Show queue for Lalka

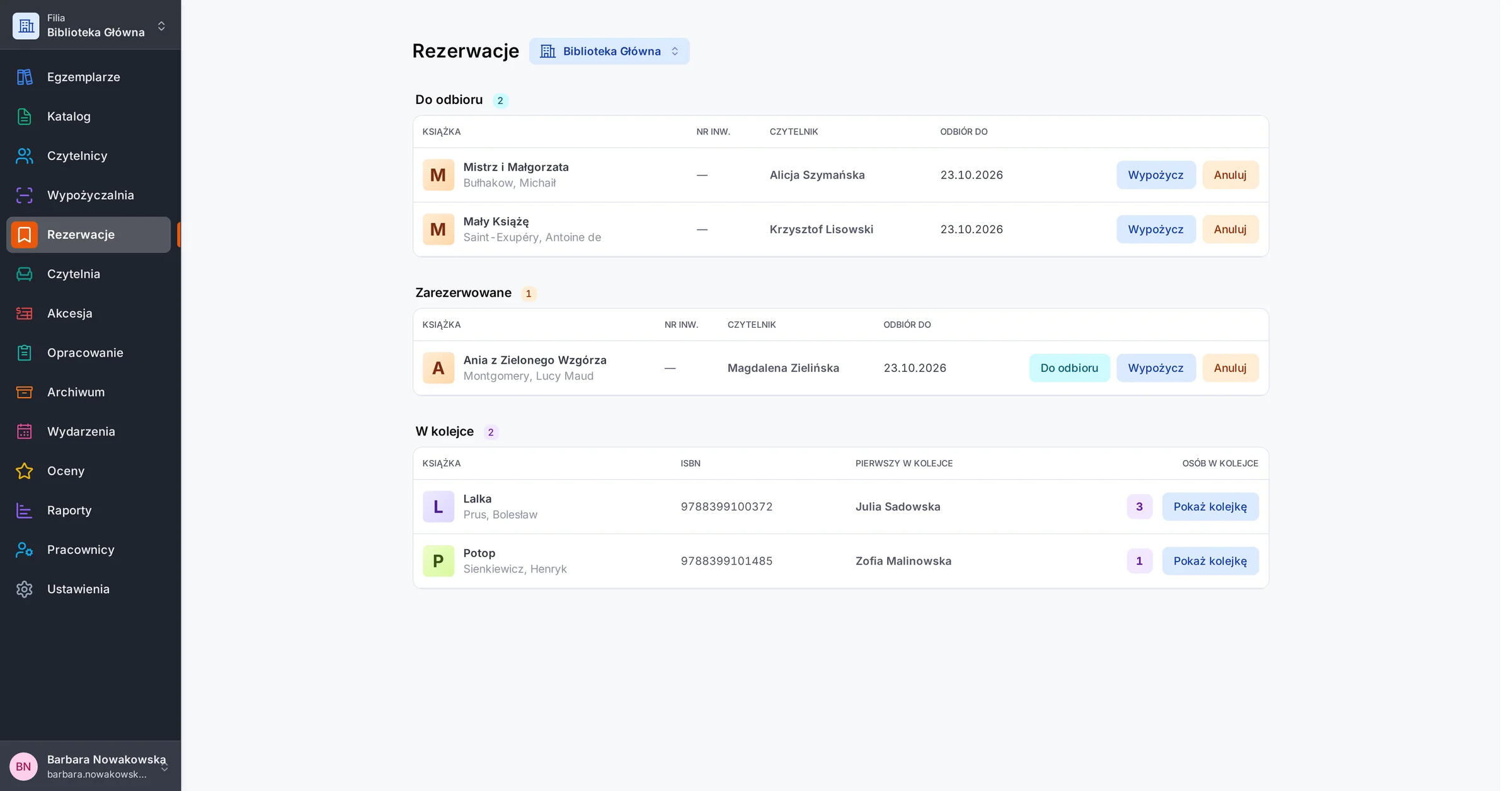[1210, 507]
